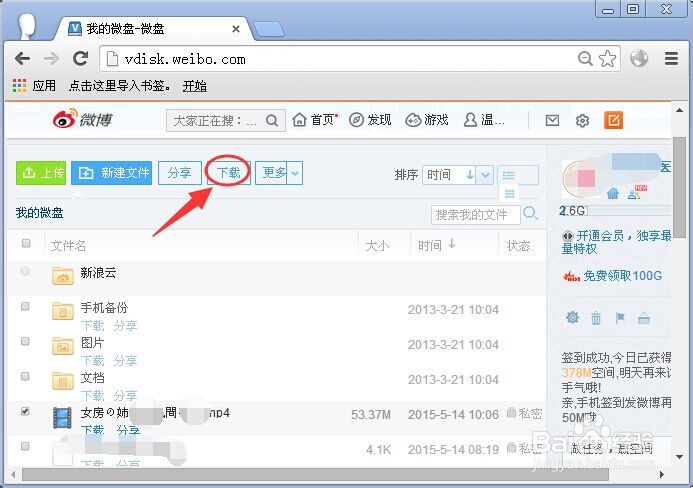This screenshot has width=693, height=488.
Task: Click the zoom magnifier in address bar
Action: (585, 58)
